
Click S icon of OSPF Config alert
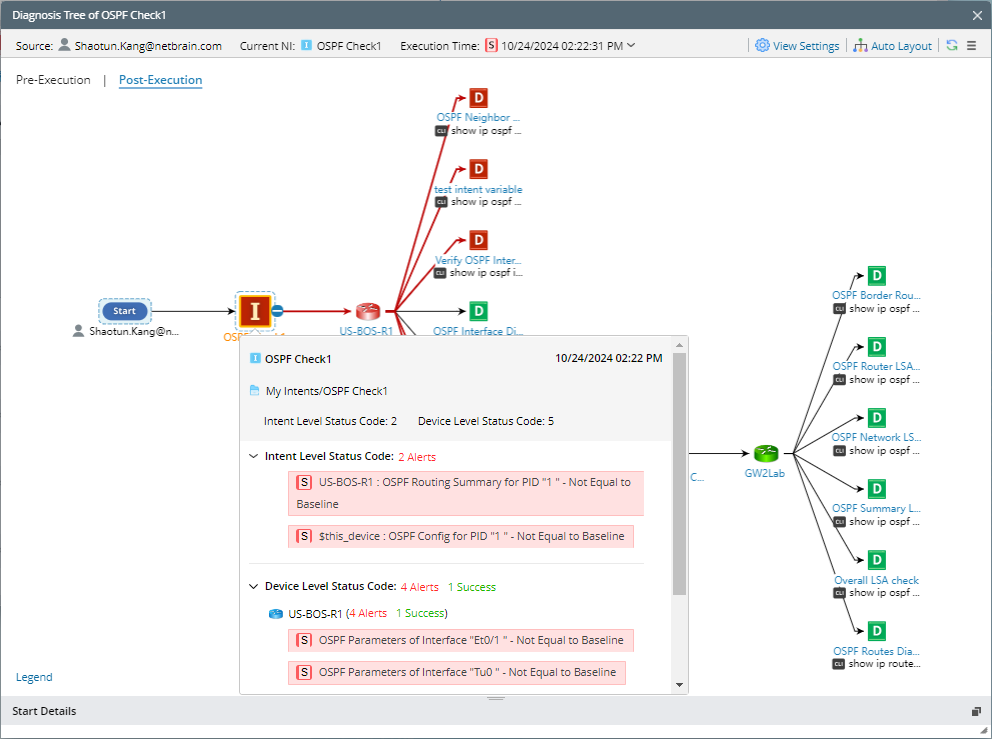[x=304, y=536]
